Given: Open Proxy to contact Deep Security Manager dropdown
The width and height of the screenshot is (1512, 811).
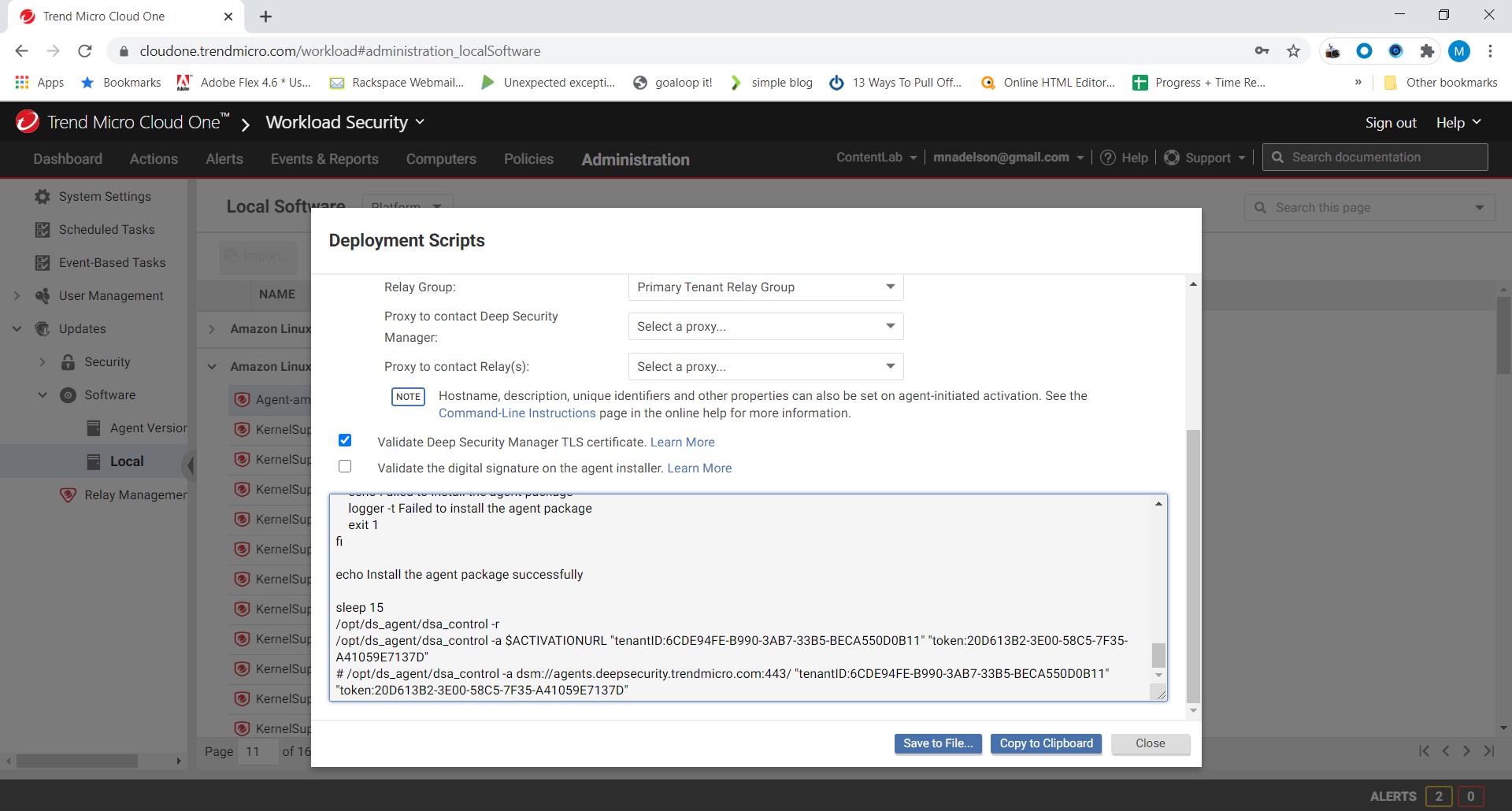Looking at the screenshot, I should [x=765, y=326].
